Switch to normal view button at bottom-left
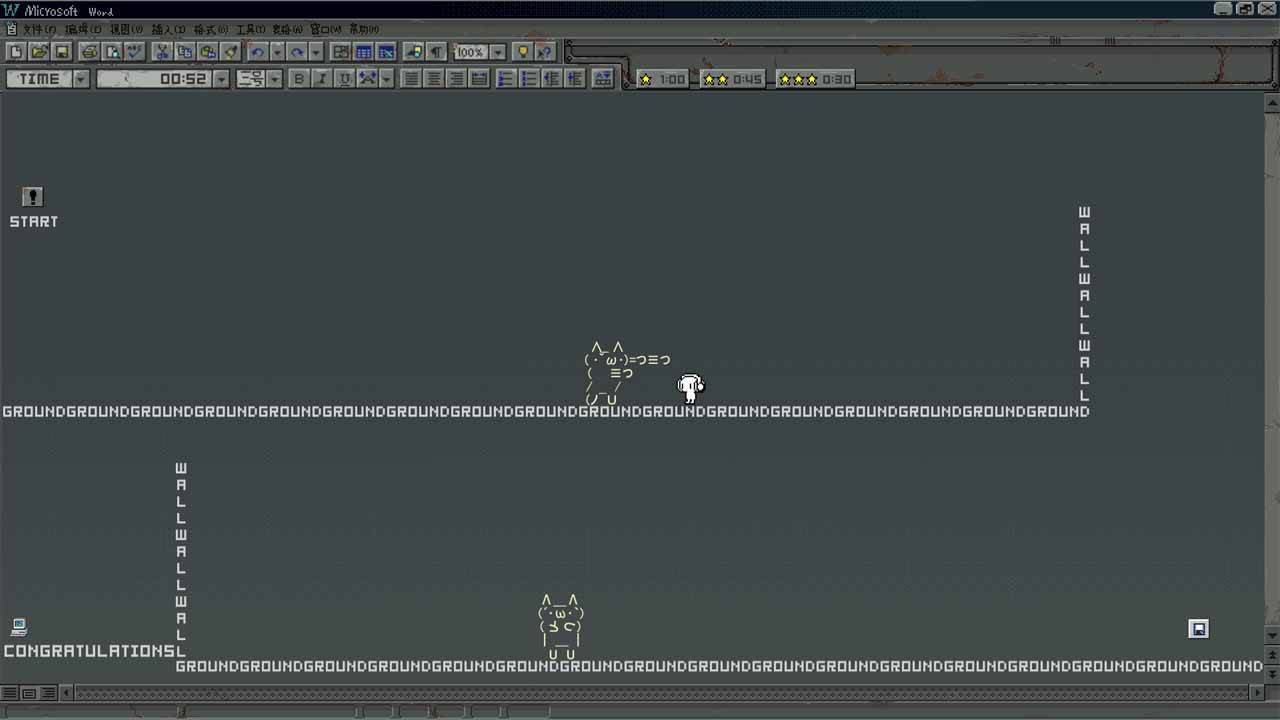 (x=9, y=693)
